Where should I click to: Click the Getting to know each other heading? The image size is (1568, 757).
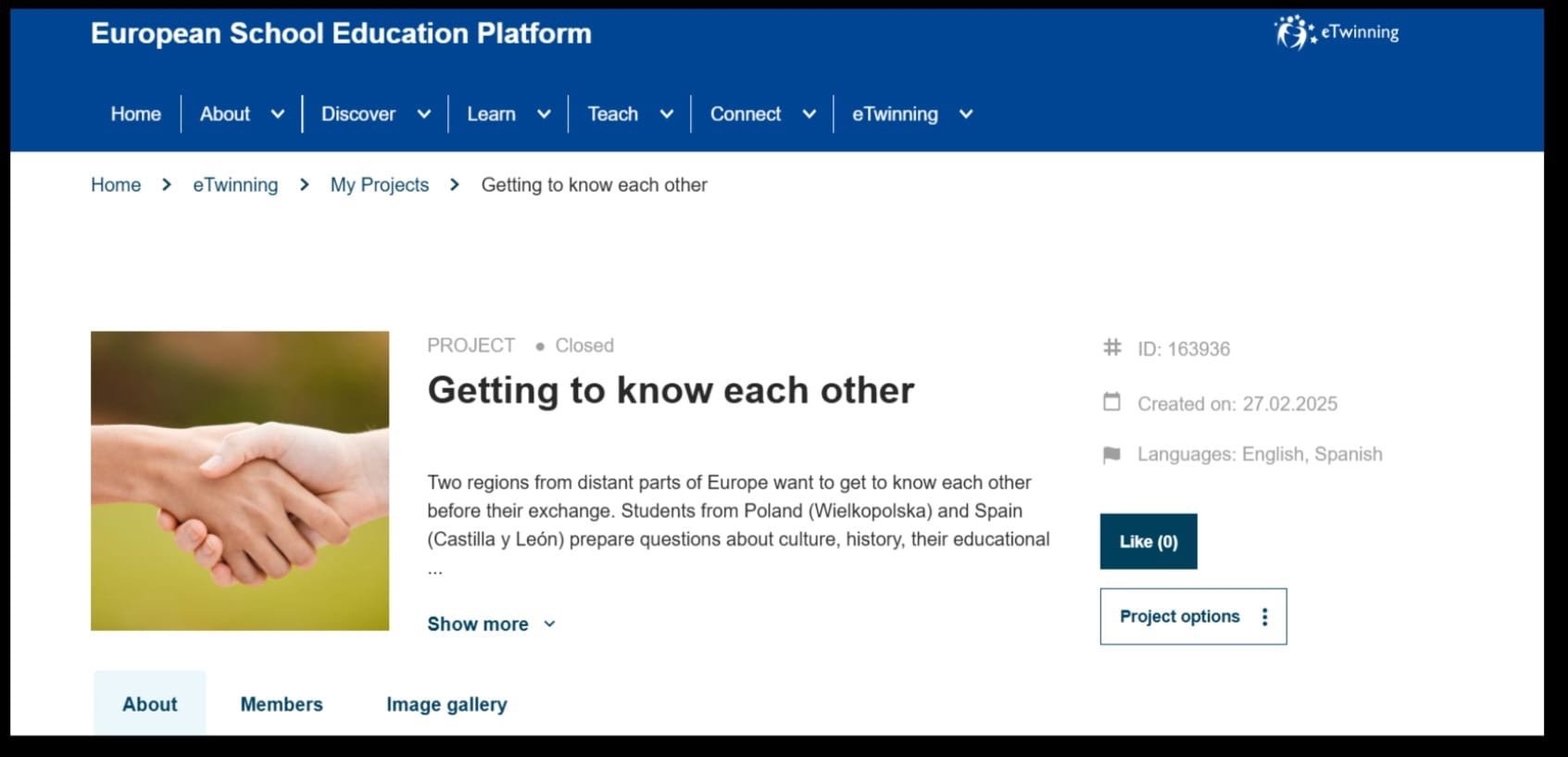tap(671, 390)
